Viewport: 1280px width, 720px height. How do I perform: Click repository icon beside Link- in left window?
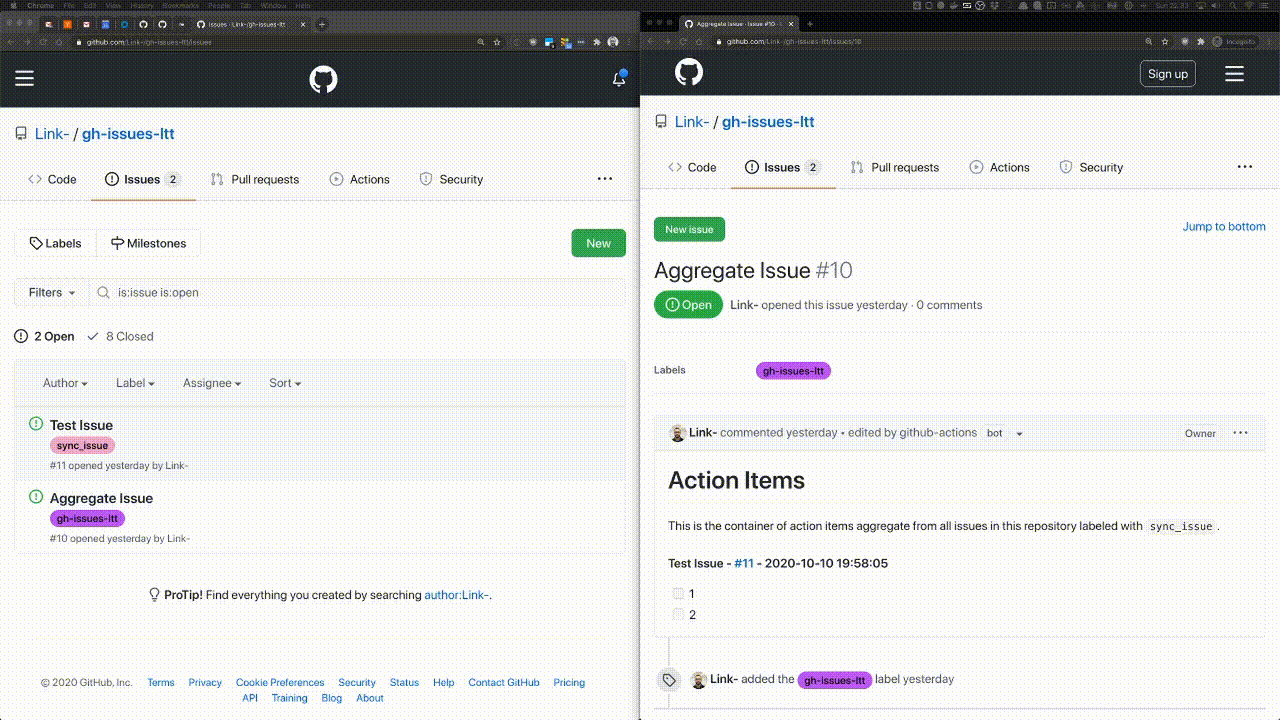[21, 134]
